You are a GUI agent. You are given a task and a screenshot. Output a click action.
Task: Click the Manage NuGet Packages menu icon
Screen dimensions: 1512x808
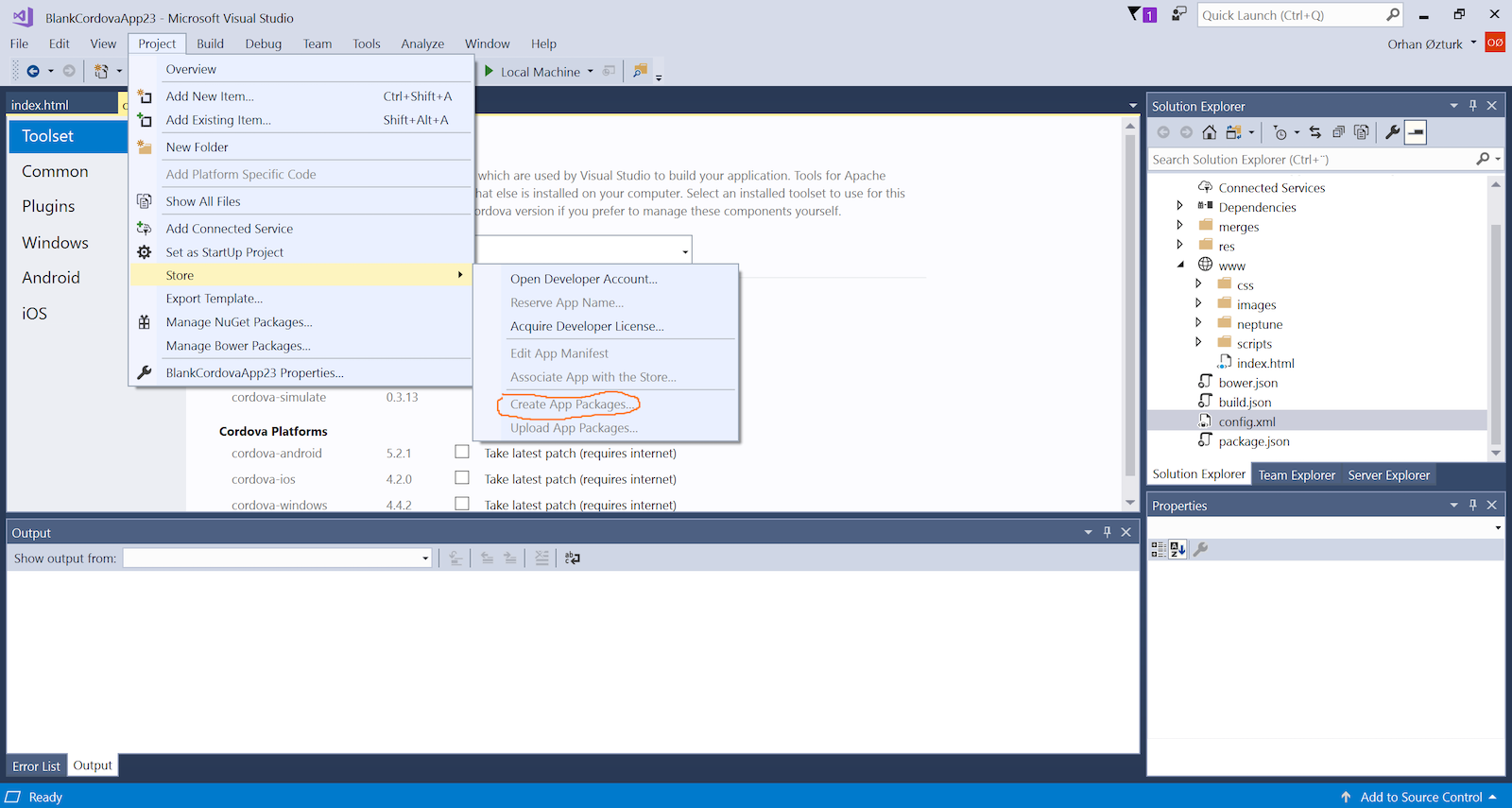click(x=145, y=322)
